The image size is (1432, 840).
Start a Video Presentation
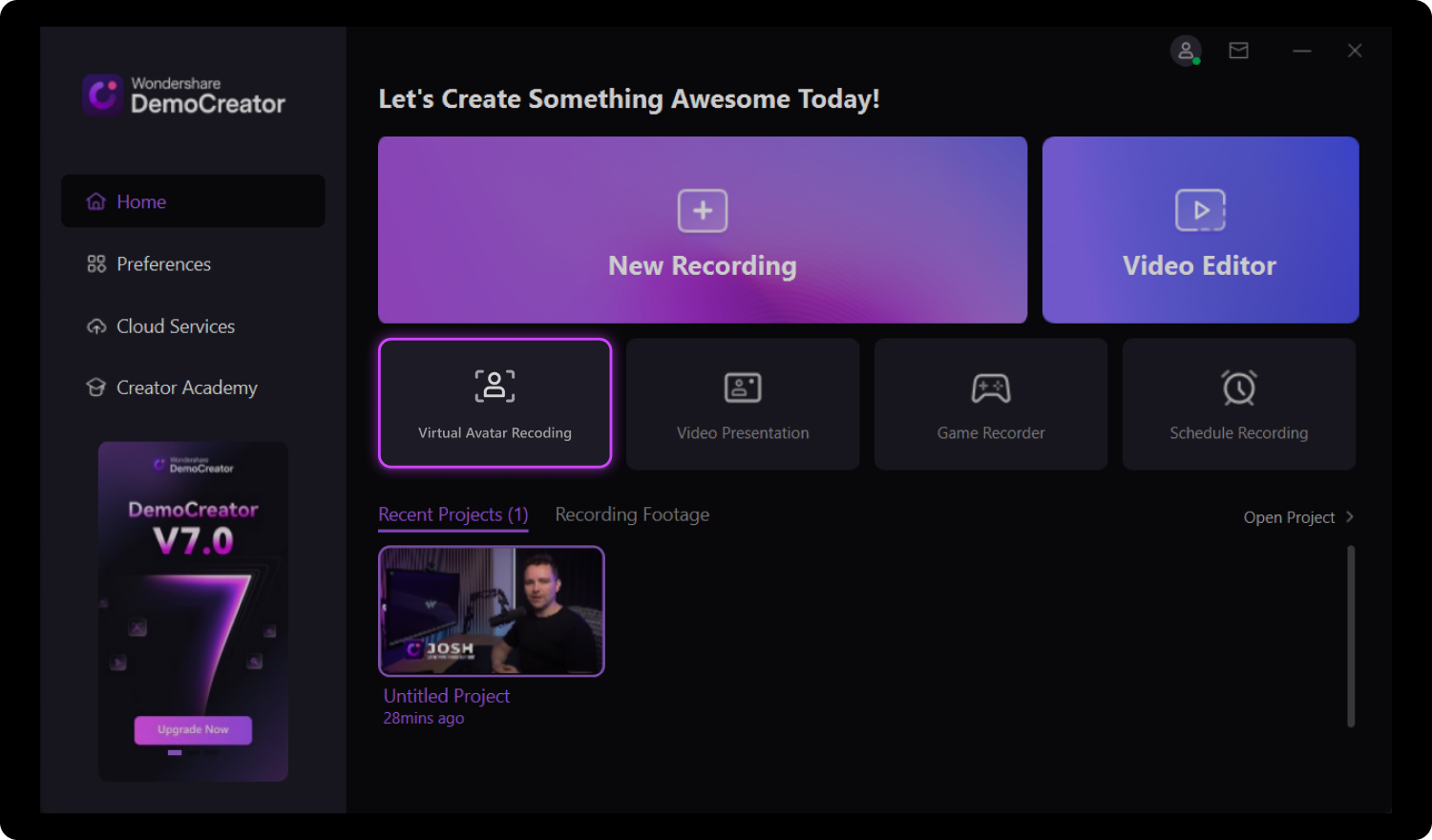pyautogui.click(x=743, y=403)
